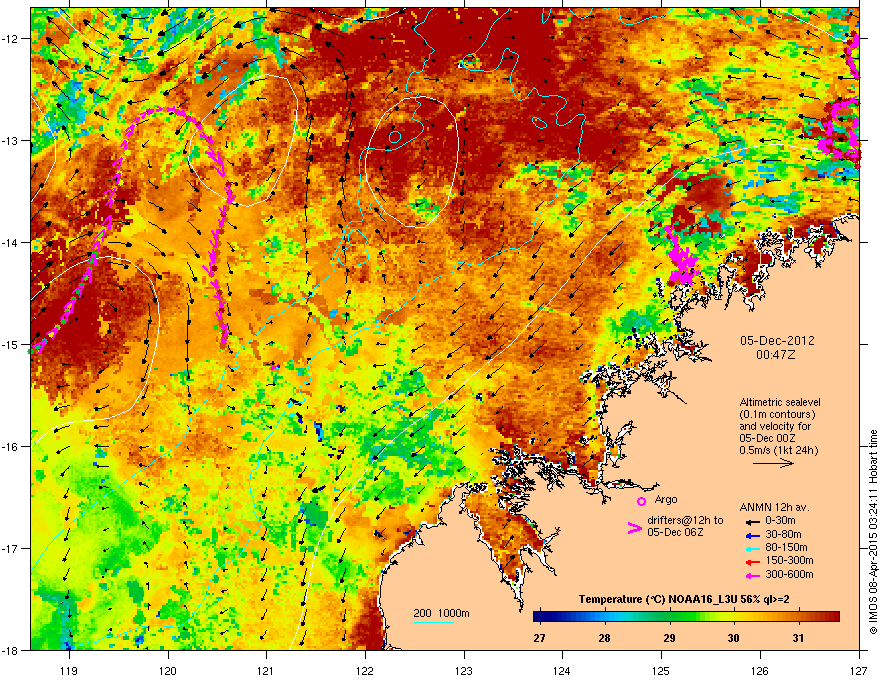Click the red 150-300m arrow legend icon
This screenshot has height=680, width=880.
tap(752, 562)
